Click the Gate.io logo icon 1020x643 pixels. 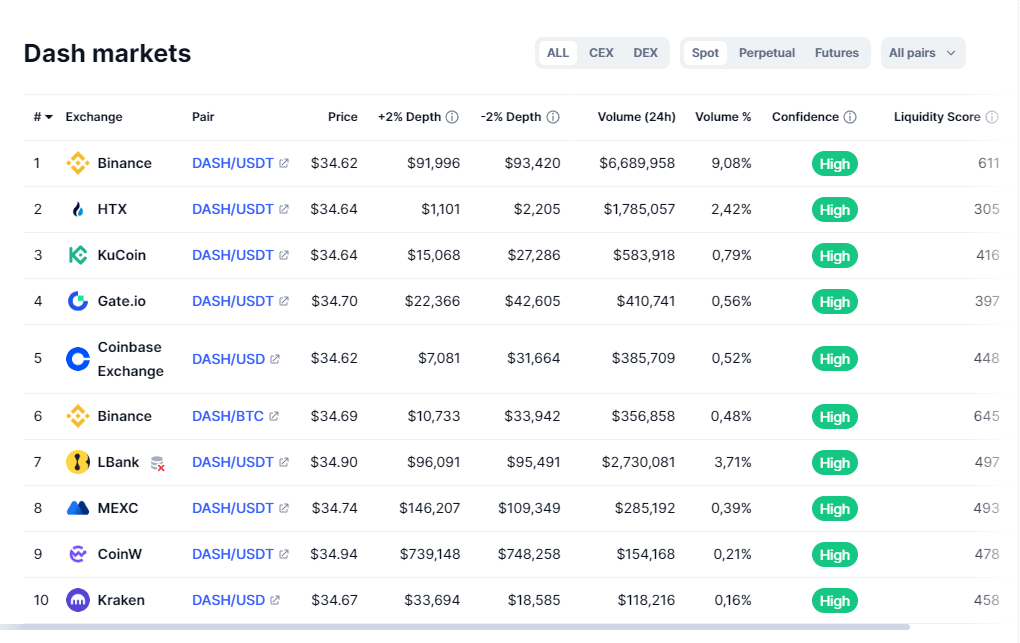coord(78,301)
